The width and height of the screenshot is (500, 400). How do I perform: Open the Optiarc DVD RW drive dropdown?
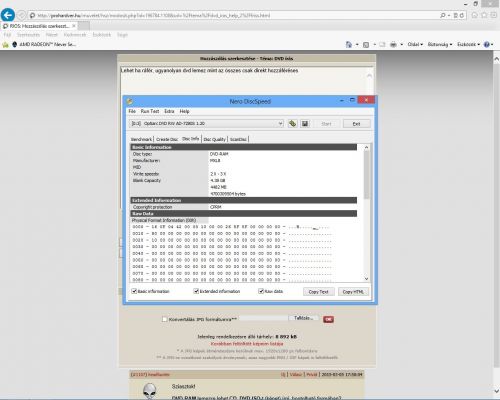point(207,123)
